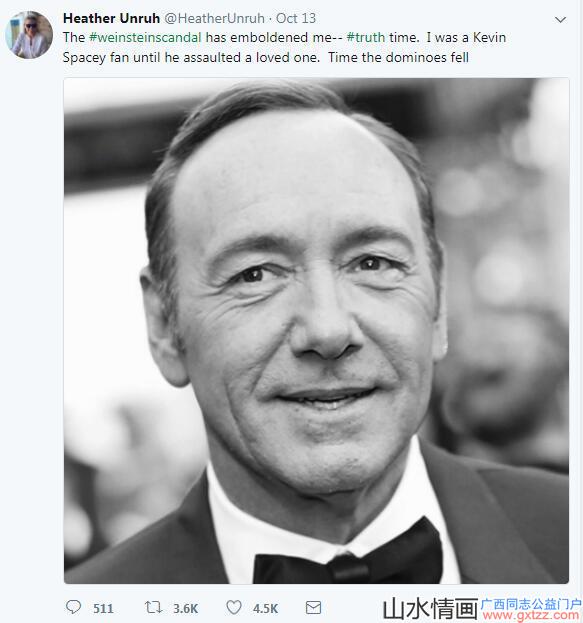Screen dimensions: 583x623
Task: Click the 4.5K likes count
Action: (x=265, y=608)
